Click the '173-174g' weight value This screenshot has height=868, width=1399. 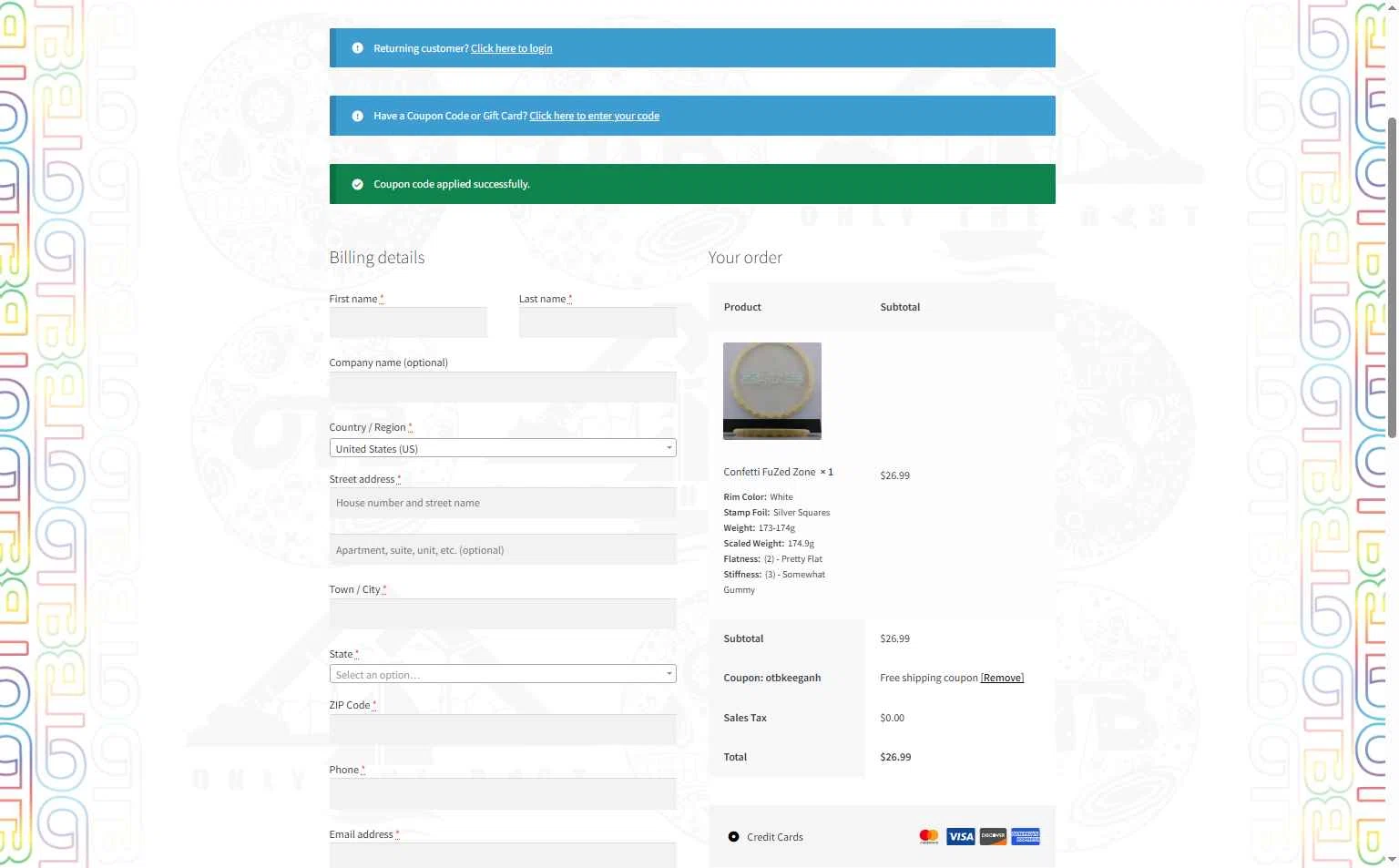(x=777, y=528)
